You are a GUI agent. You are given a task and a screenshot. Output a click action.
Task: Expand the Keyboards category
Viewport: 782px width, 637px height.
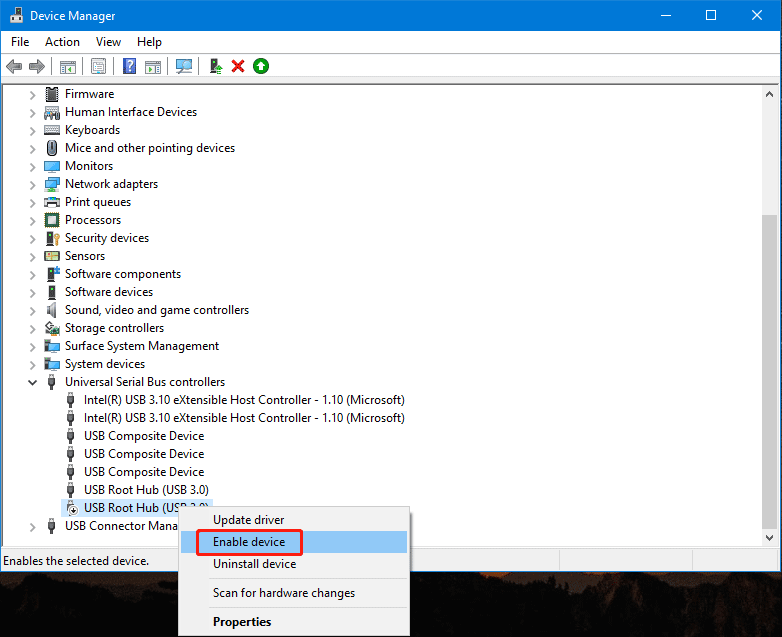click(x=32, y=130)
